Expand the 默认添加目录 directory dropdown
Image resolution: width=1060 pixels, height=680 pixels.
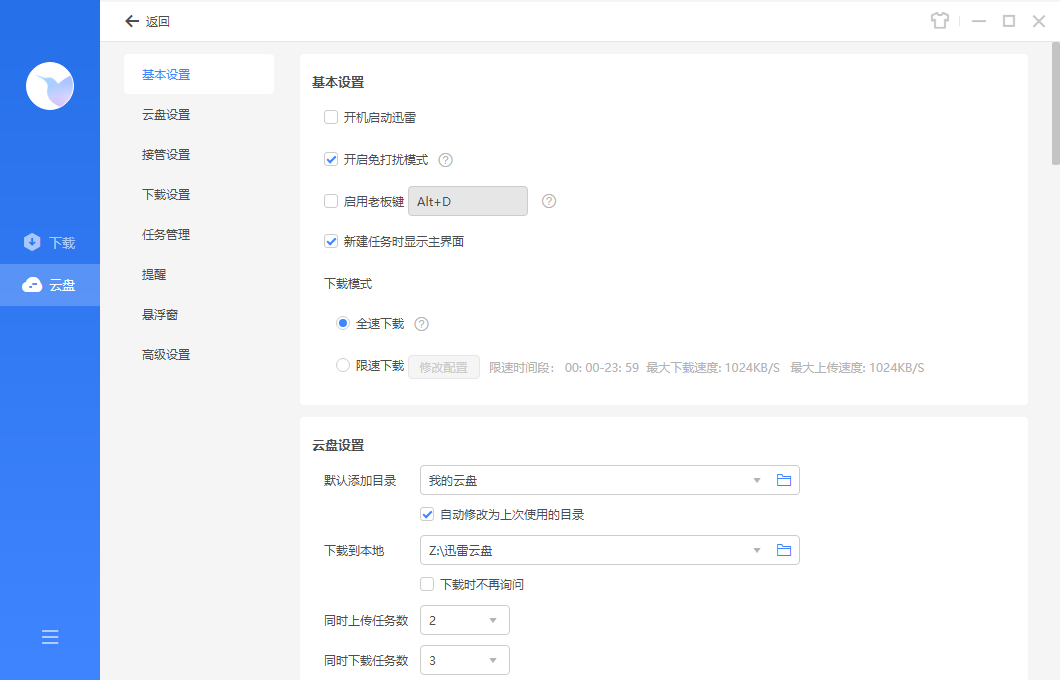tap(757, 480)
